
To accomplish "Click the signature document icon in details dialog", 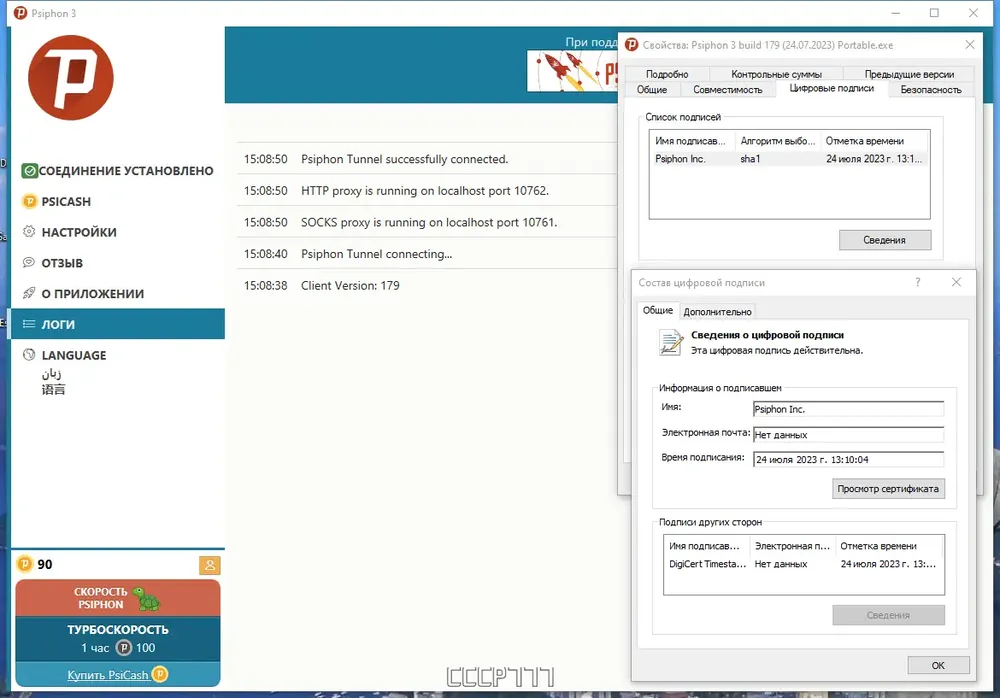I will (671, 342).
